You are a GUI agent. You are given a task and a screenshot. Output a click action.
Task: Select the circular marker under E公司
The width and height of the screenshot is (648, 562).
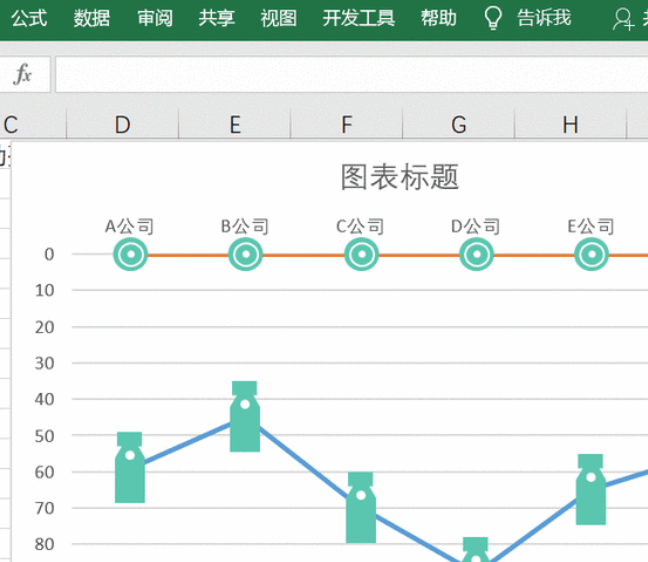tap(592, 254)
